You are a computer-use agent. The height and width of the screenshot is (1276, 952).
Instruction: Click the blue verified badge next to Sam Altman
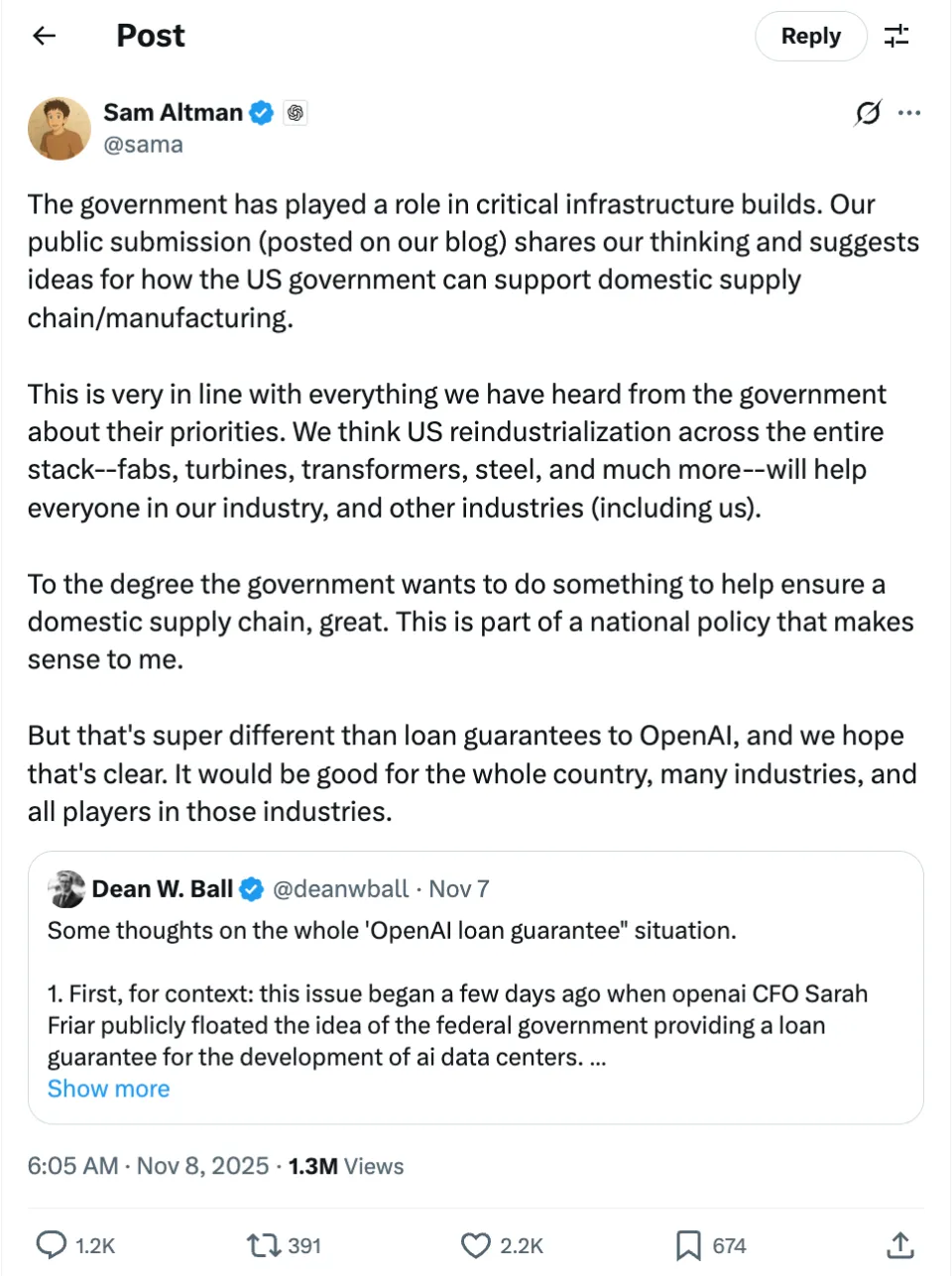(x=261, y=113)
